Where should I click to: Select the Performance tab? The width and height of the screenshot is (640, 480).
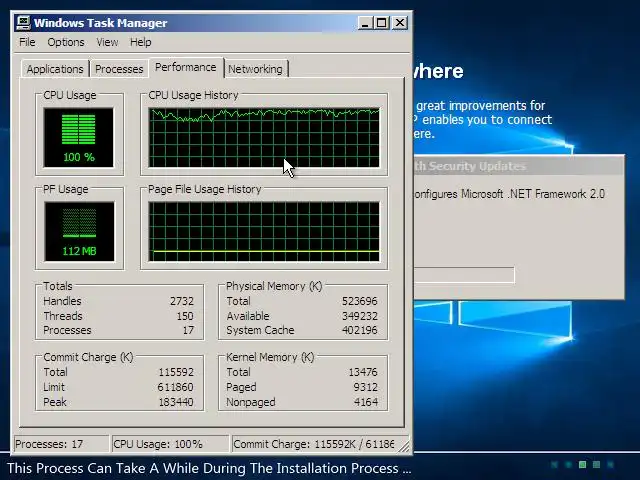tap(186, 67)
